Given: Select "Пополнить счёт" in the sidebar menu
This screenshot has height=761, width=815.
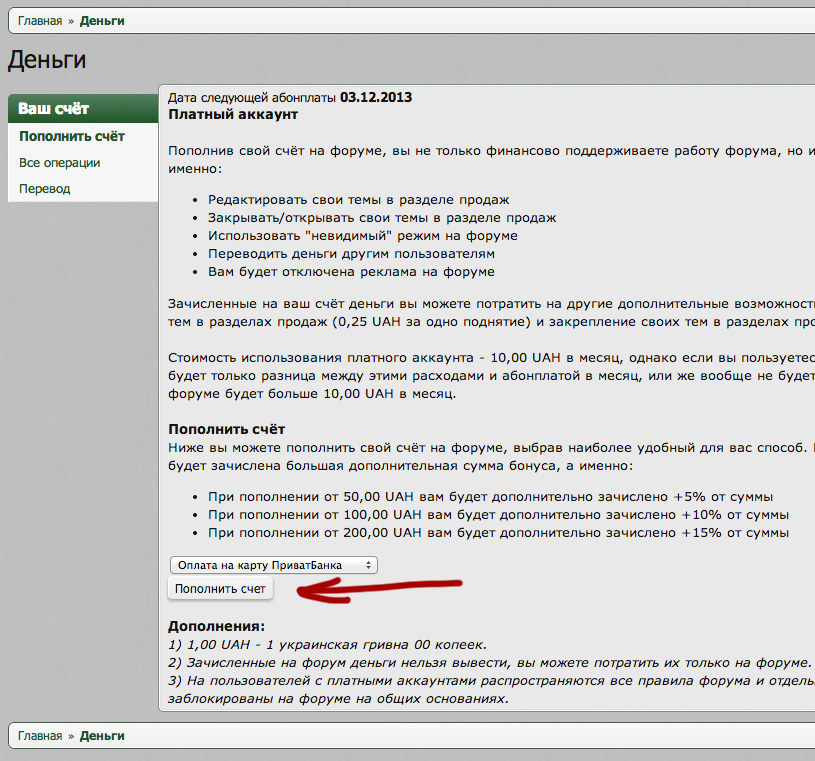Looking at the screenshot, I should coord(72,136).
